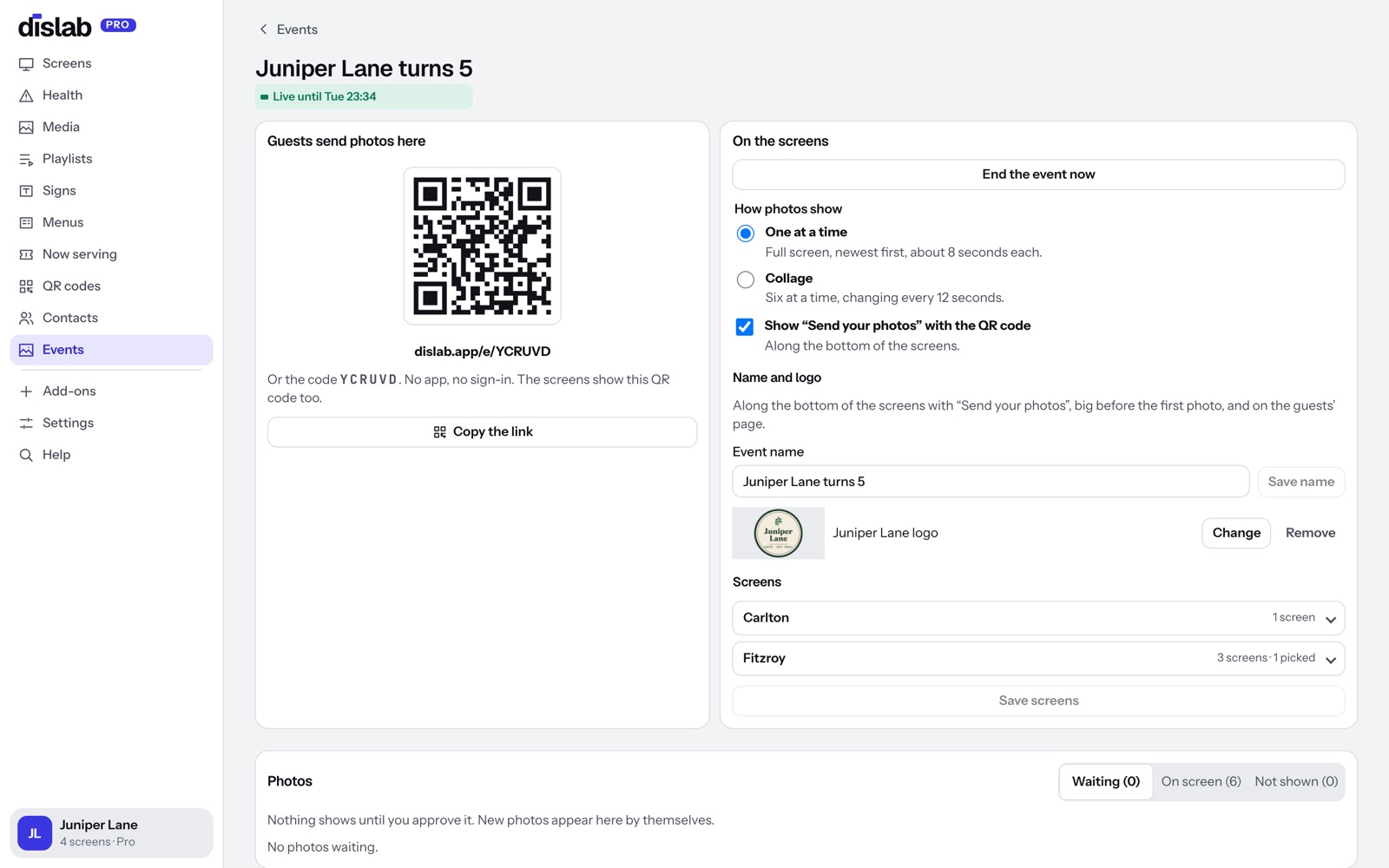Open the Playlists icon in sidebar

pos(26,160)
